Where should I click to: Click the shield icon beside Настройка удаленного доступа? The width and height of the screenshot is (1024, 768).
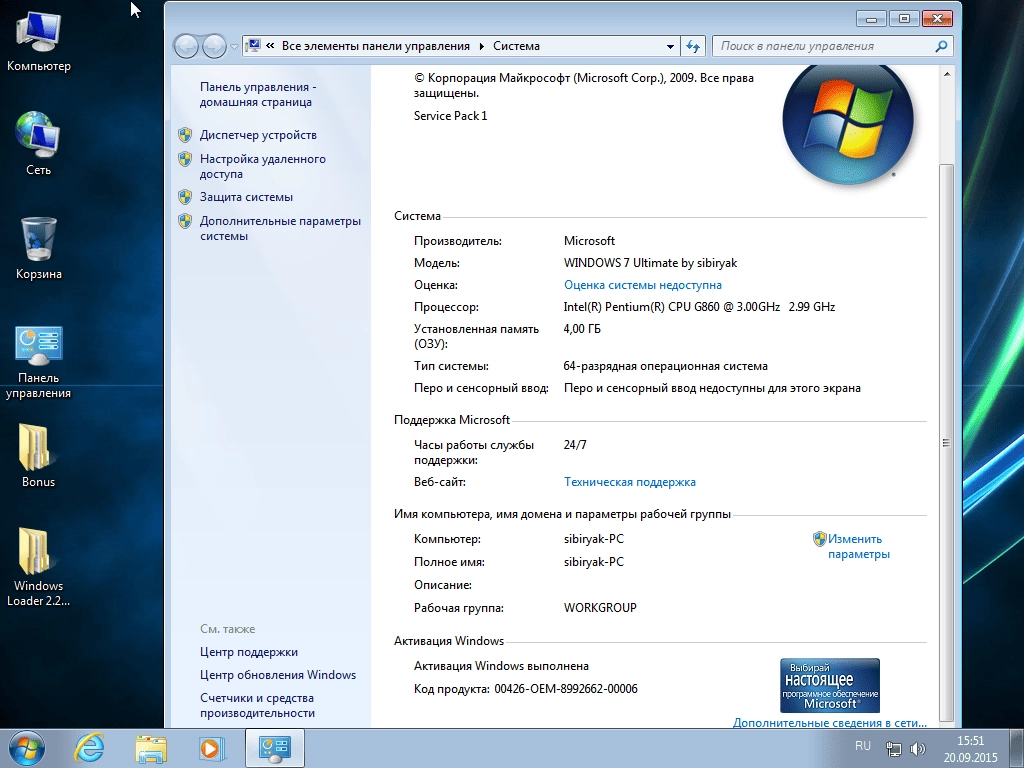point(185,159)
